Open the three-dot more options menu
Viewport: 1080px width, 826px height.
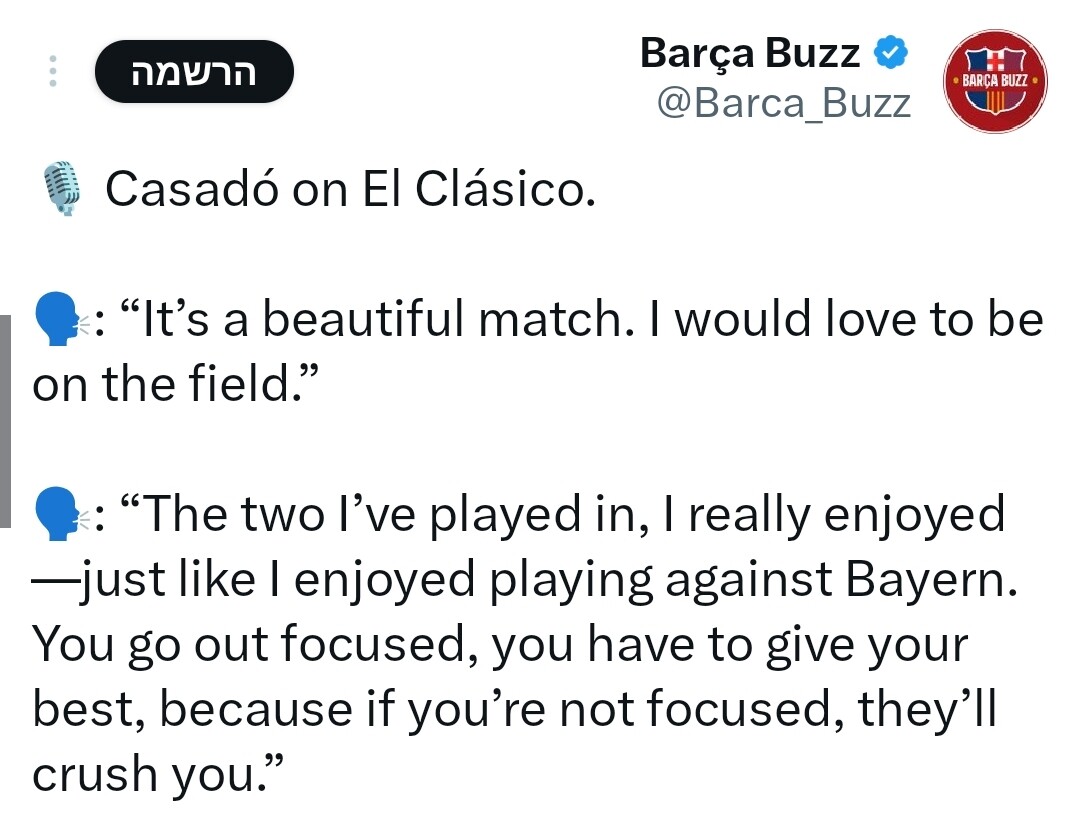coord(53,71)
